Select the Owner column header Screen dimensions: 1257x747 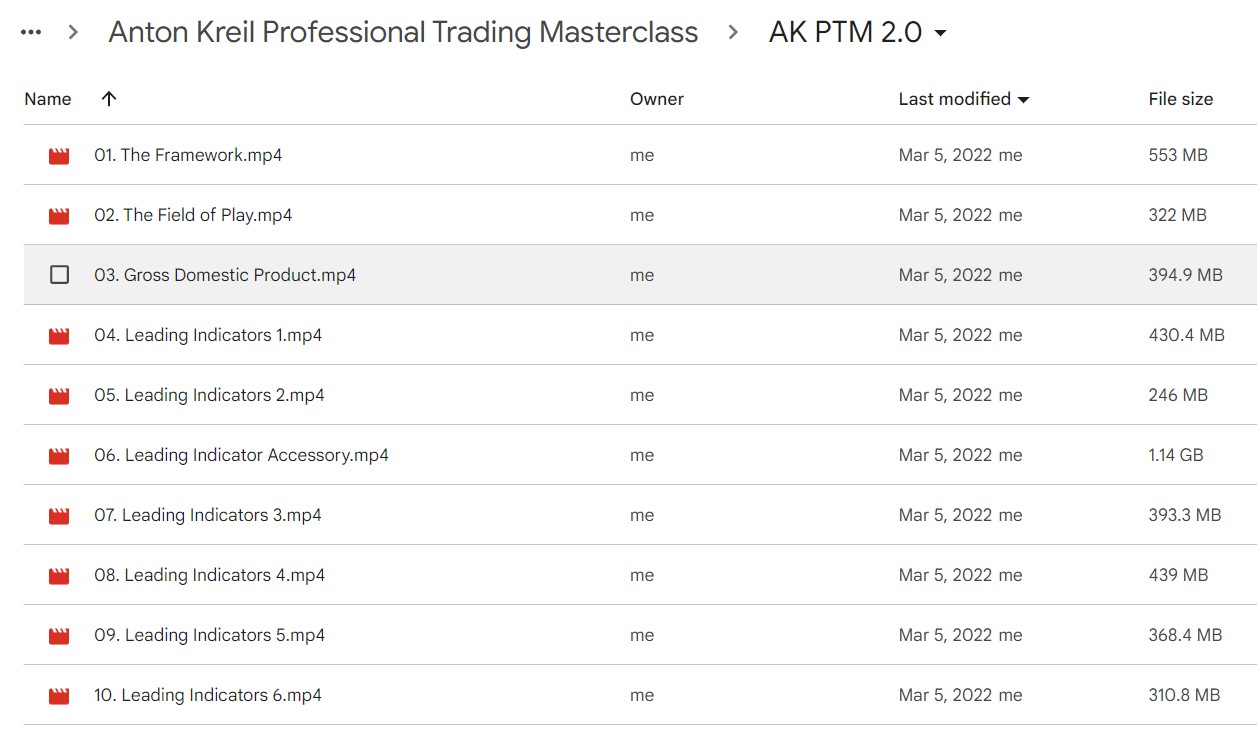pyautogui.click(x=656, y=99)
